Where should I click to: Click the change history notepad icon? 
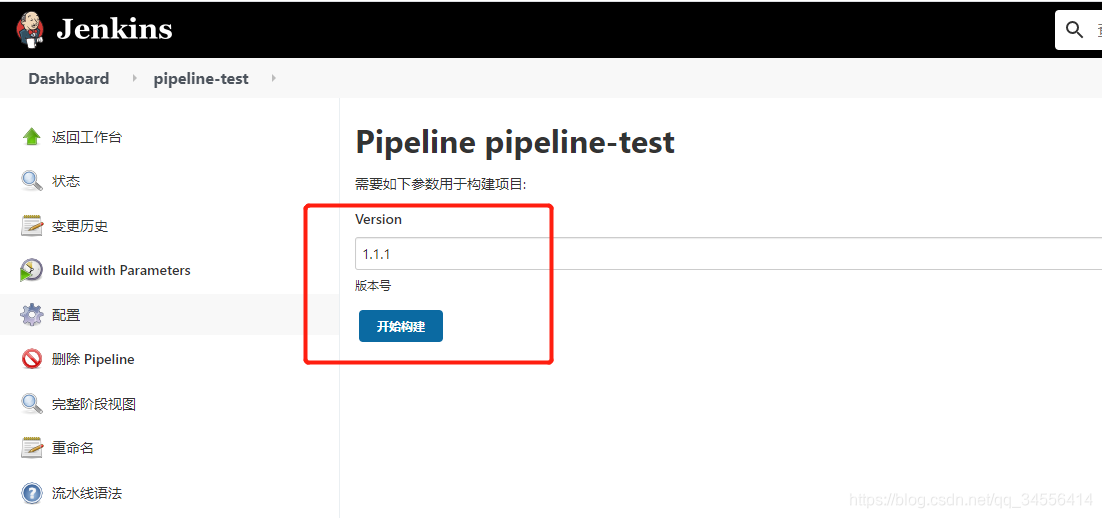click(32, 226)
